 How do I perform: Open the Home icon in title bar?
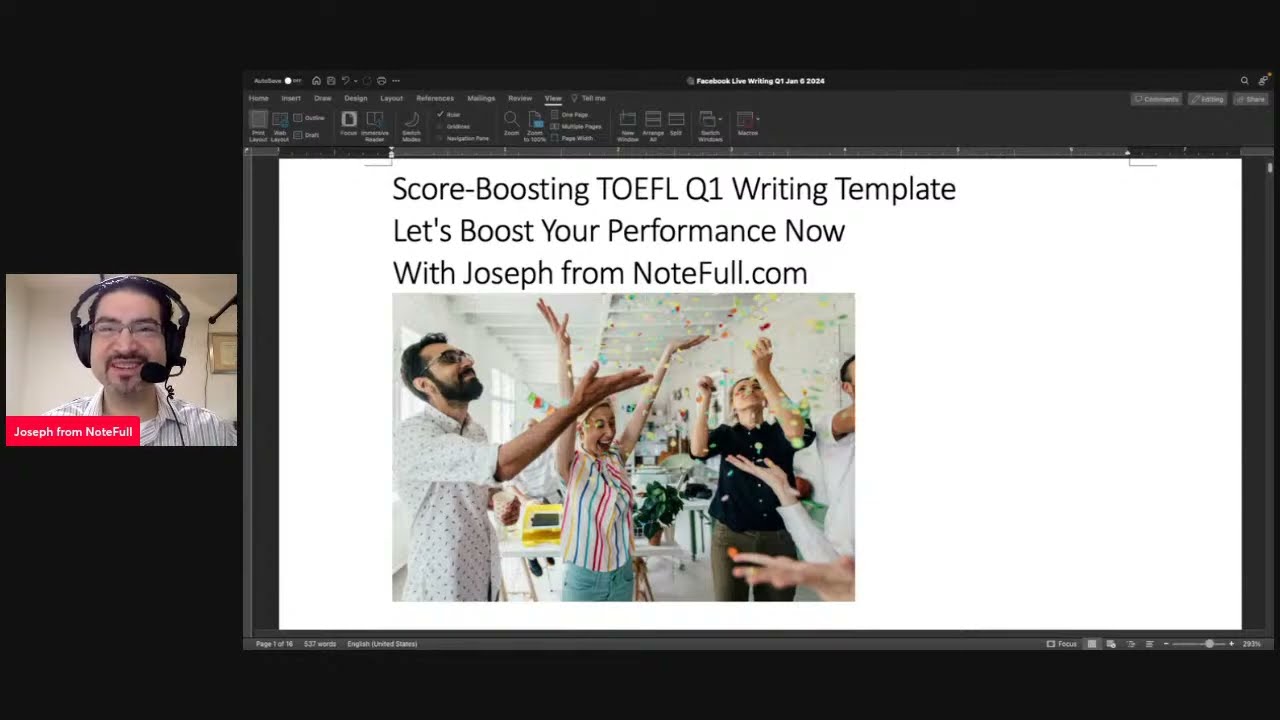coord(316,81)
